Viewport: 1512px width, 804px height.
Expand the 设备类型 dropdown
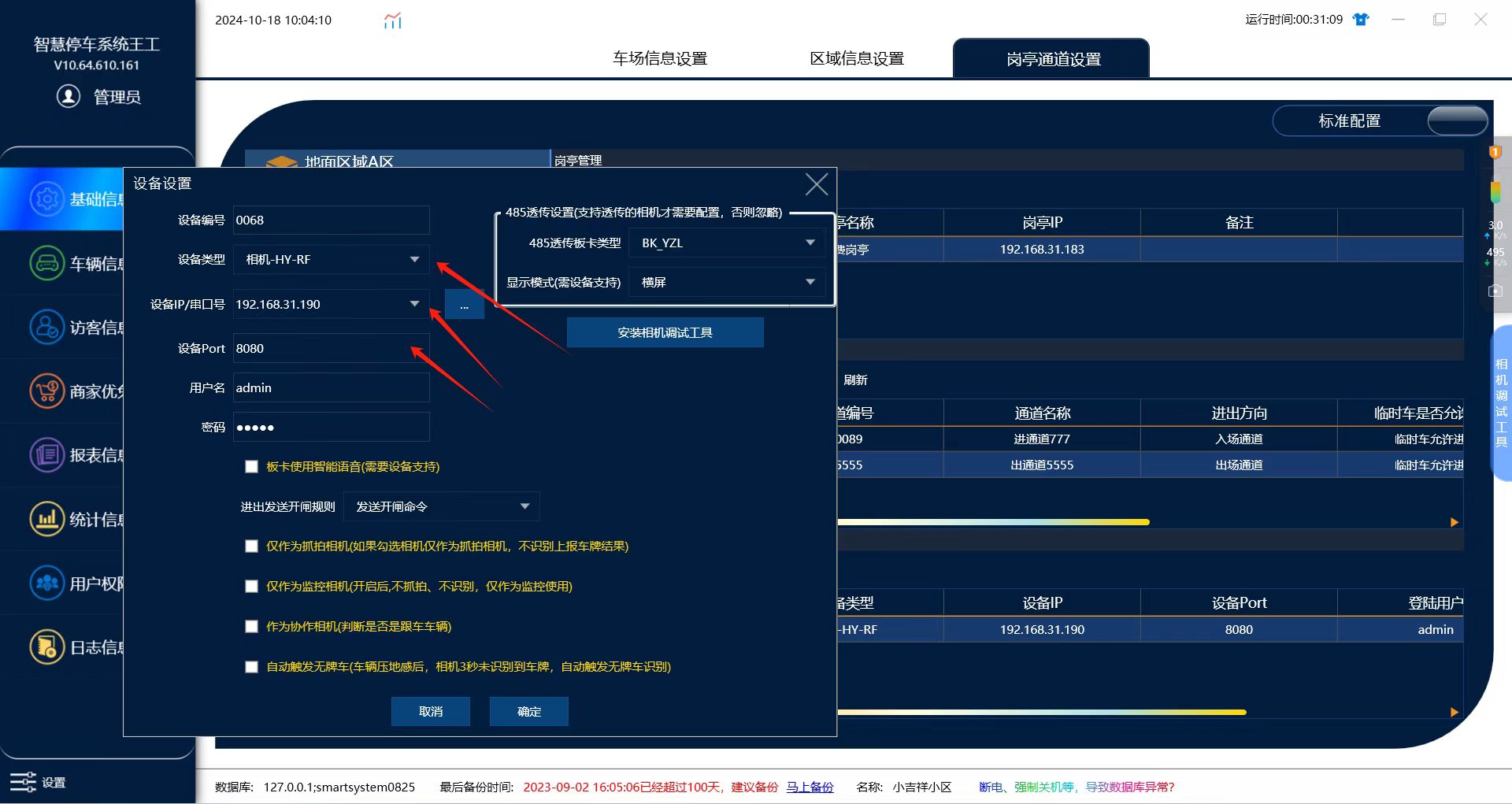click(332, 259)
